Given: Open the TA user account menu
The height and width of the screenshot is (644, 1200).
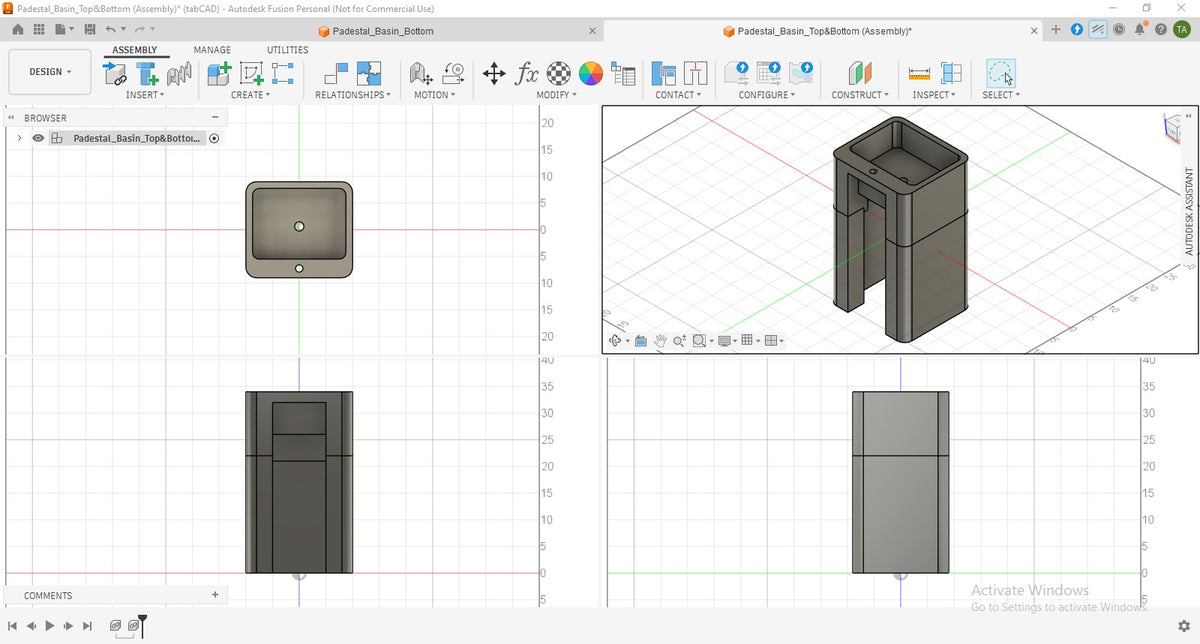Looking at the screenshot, I should point(1181,30).
